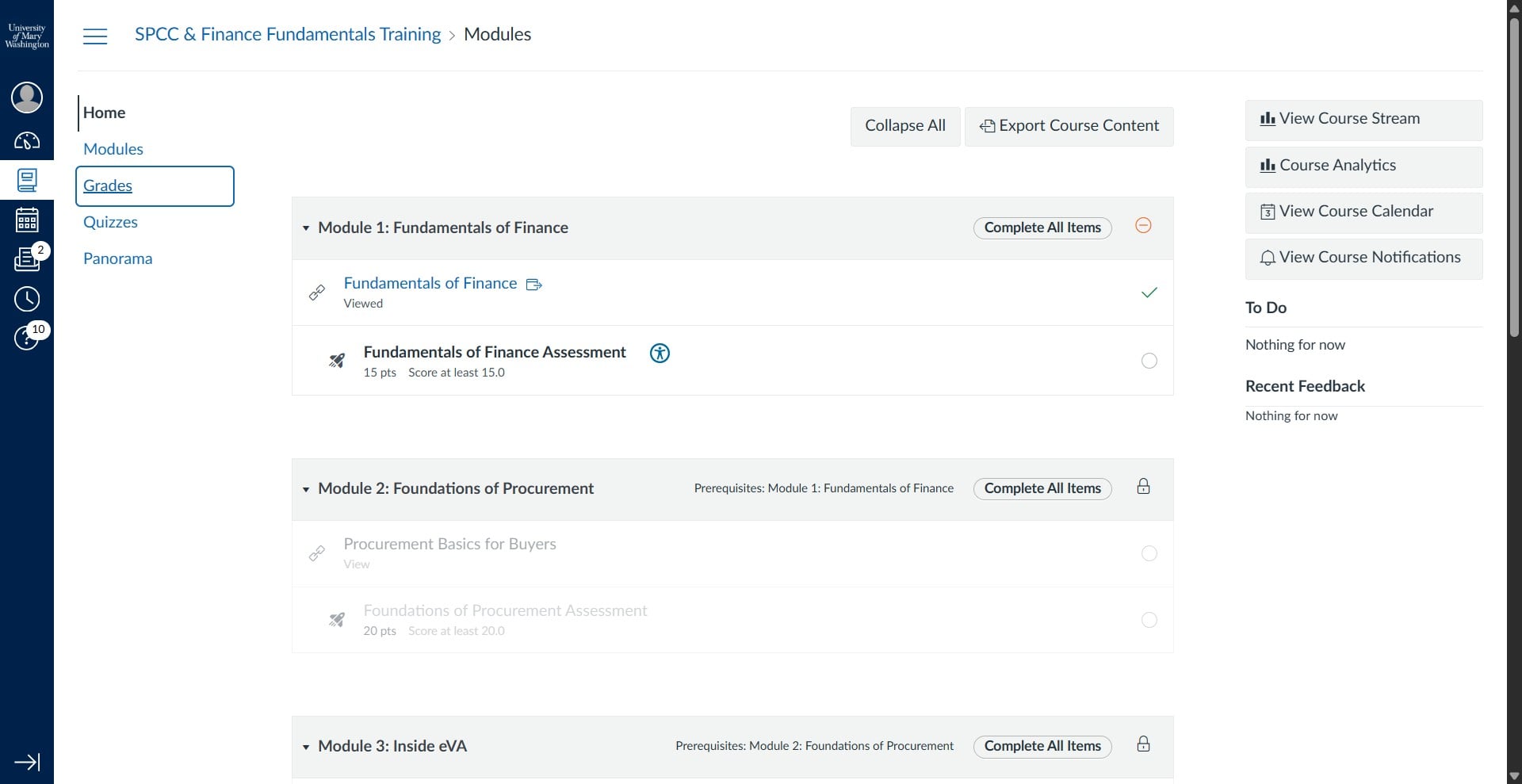Click the completion circle for Procurement Basics for Buyers
The width and height of the screenshot is (1522, 784).
coord(1149,553)
